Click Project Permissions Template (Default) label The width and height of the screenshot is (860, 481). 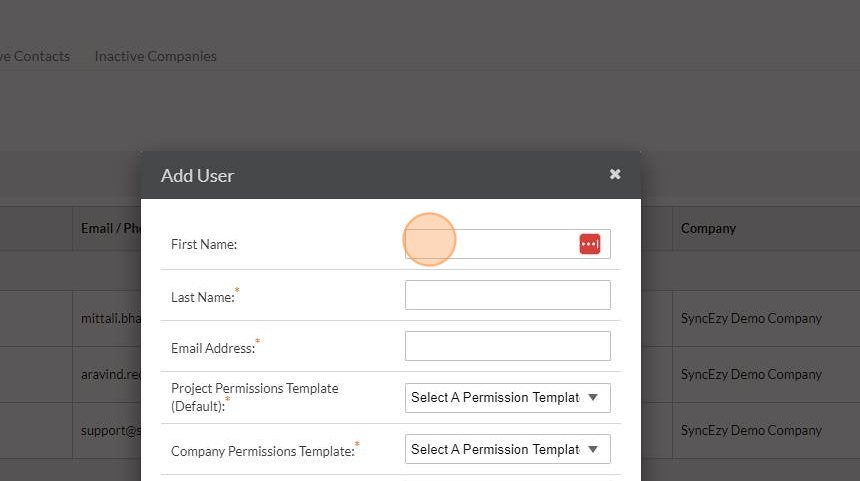pyautogui.click(x=254, y=397)
